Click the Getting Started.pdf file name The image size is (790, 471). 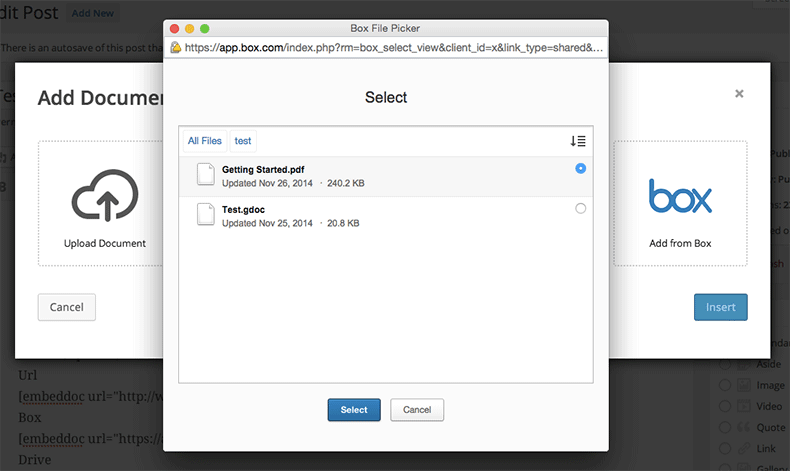click(x=263, y=170)
